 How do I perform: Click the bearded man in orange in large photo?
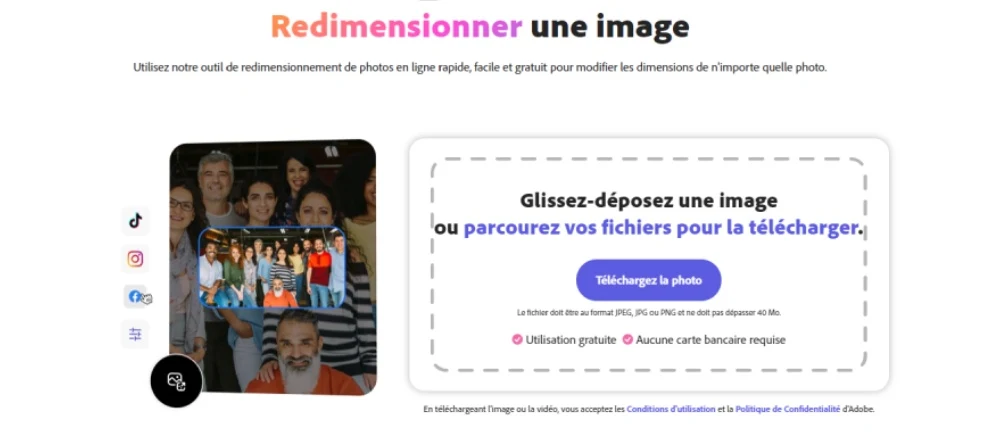[300, 357]
